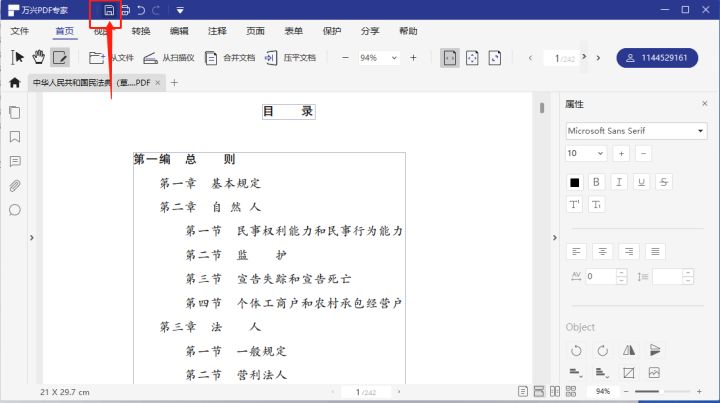The height and width of the screenshot is (403, 720).
Task: Open the bookmarks panel
Action: pyautogui.click(x=15, y=137)
